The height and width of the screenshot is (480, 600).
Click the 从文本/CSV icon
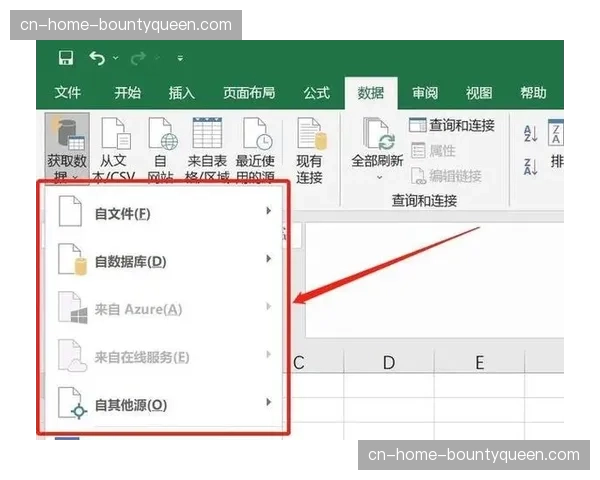coord(116,134)
